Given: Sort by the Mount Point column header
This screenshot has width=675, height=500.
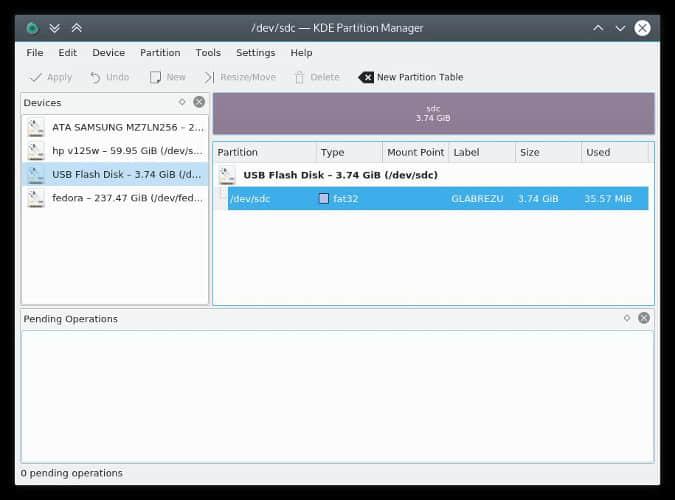Looking at the screenshot, I should pyautogui.click(x=415, y=153).
